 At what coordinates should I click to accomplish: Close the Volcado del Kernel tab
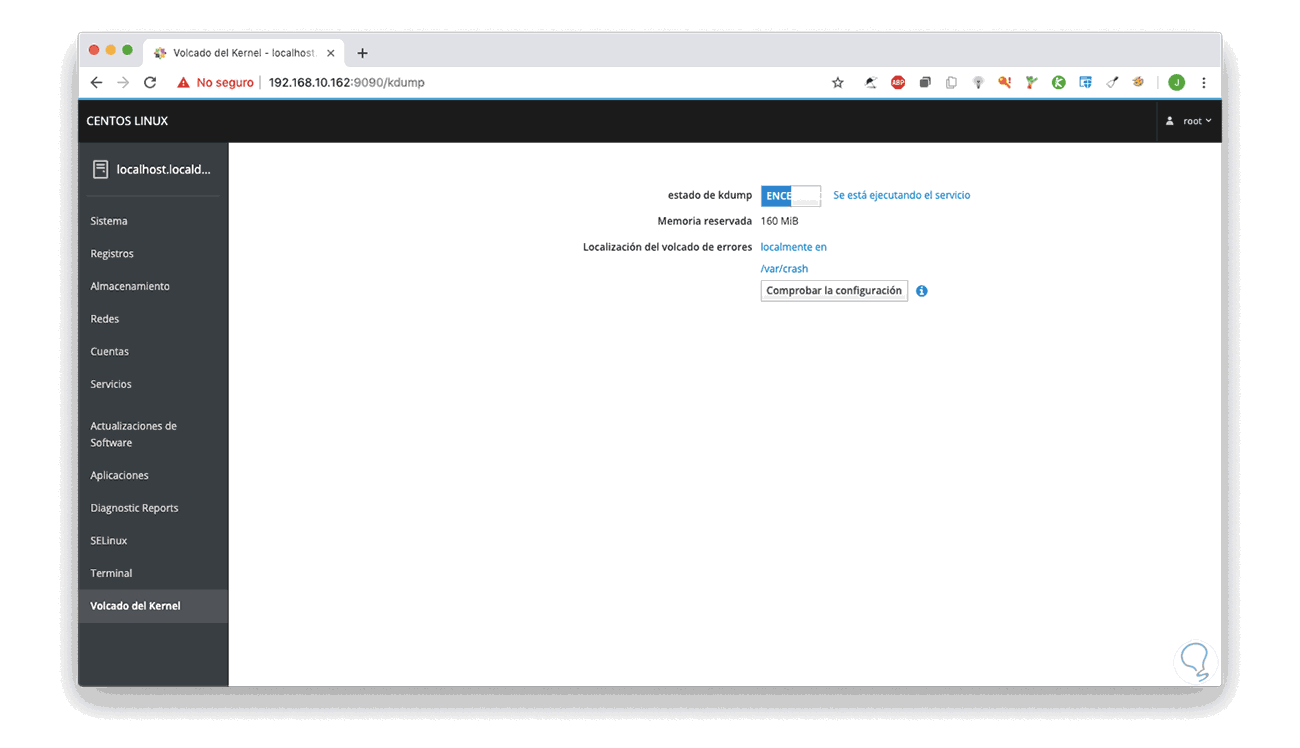pyautogui.click(x=331, y=53)
